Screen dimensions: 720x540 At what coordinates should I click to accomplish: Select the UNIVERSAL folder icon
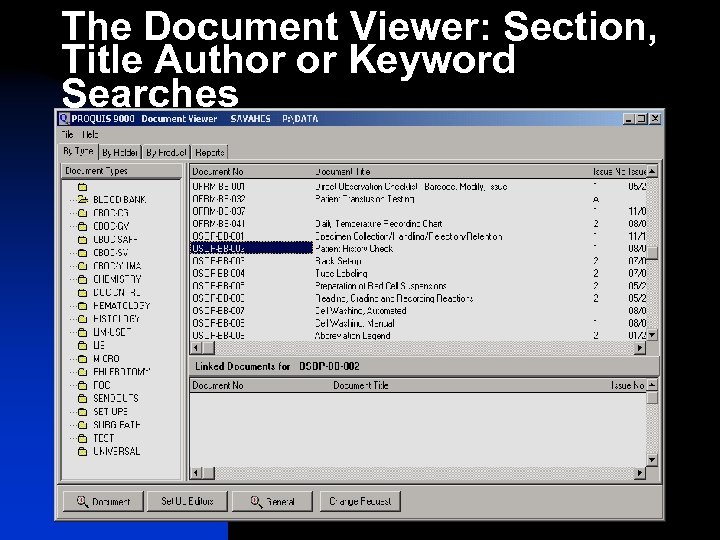click(x=82, y=451)
